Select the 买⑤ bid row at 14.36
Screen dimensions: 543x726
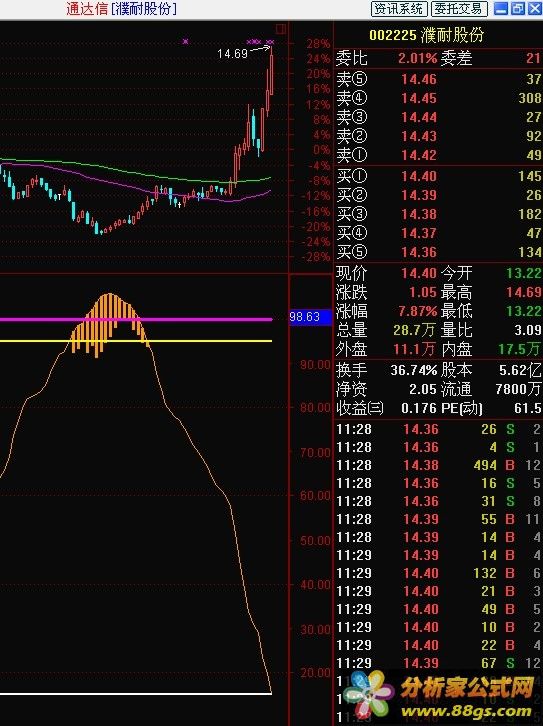(x=438, y=252)
